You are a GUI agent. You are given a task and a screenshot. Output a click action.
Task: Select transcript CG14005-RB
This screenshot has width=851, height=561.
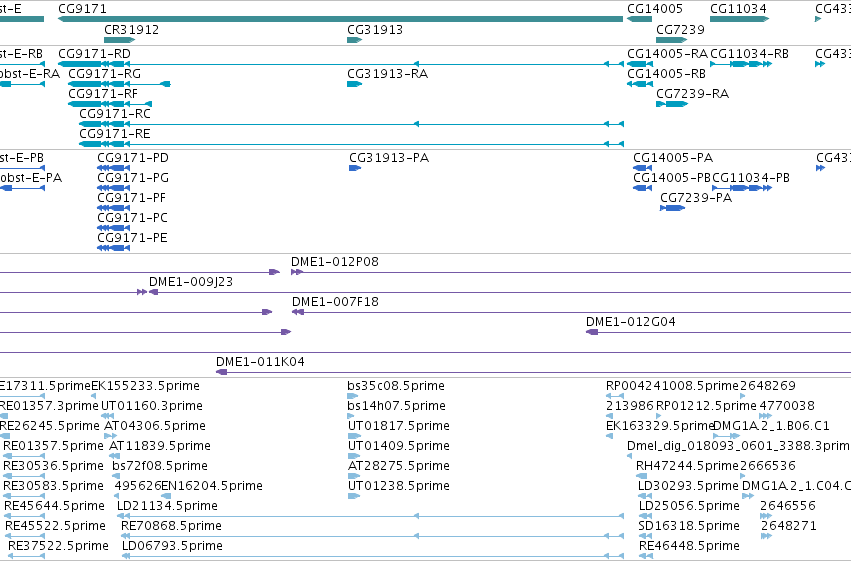click(x=666, y=74)
